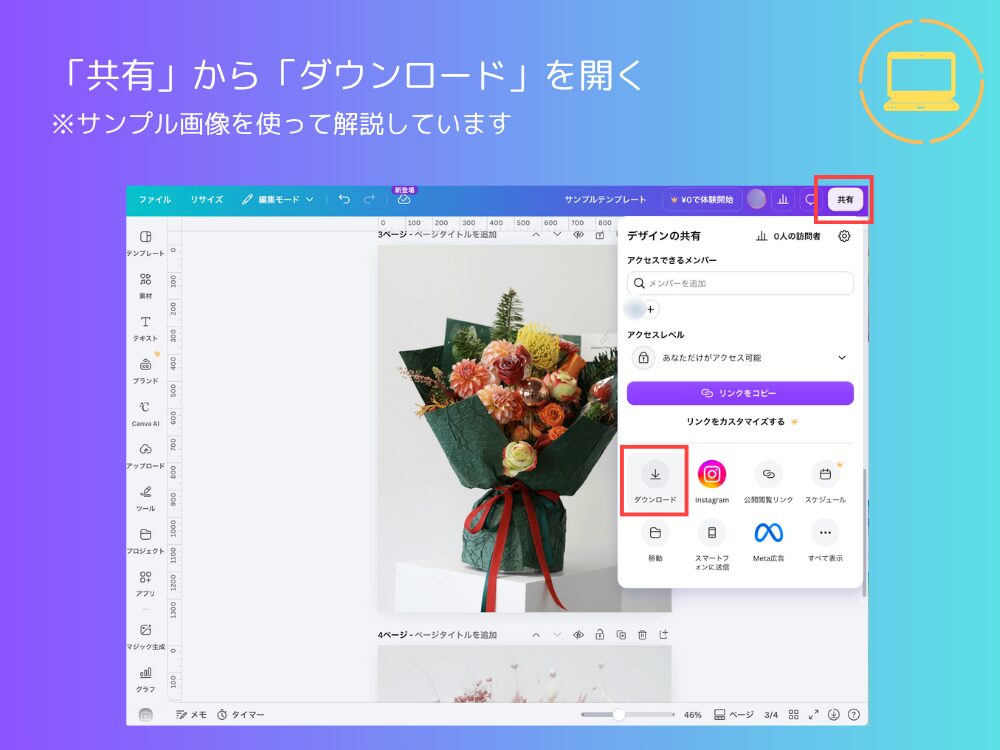Click the page 3 title field ページタイトルを追加

tap(455, 235)
